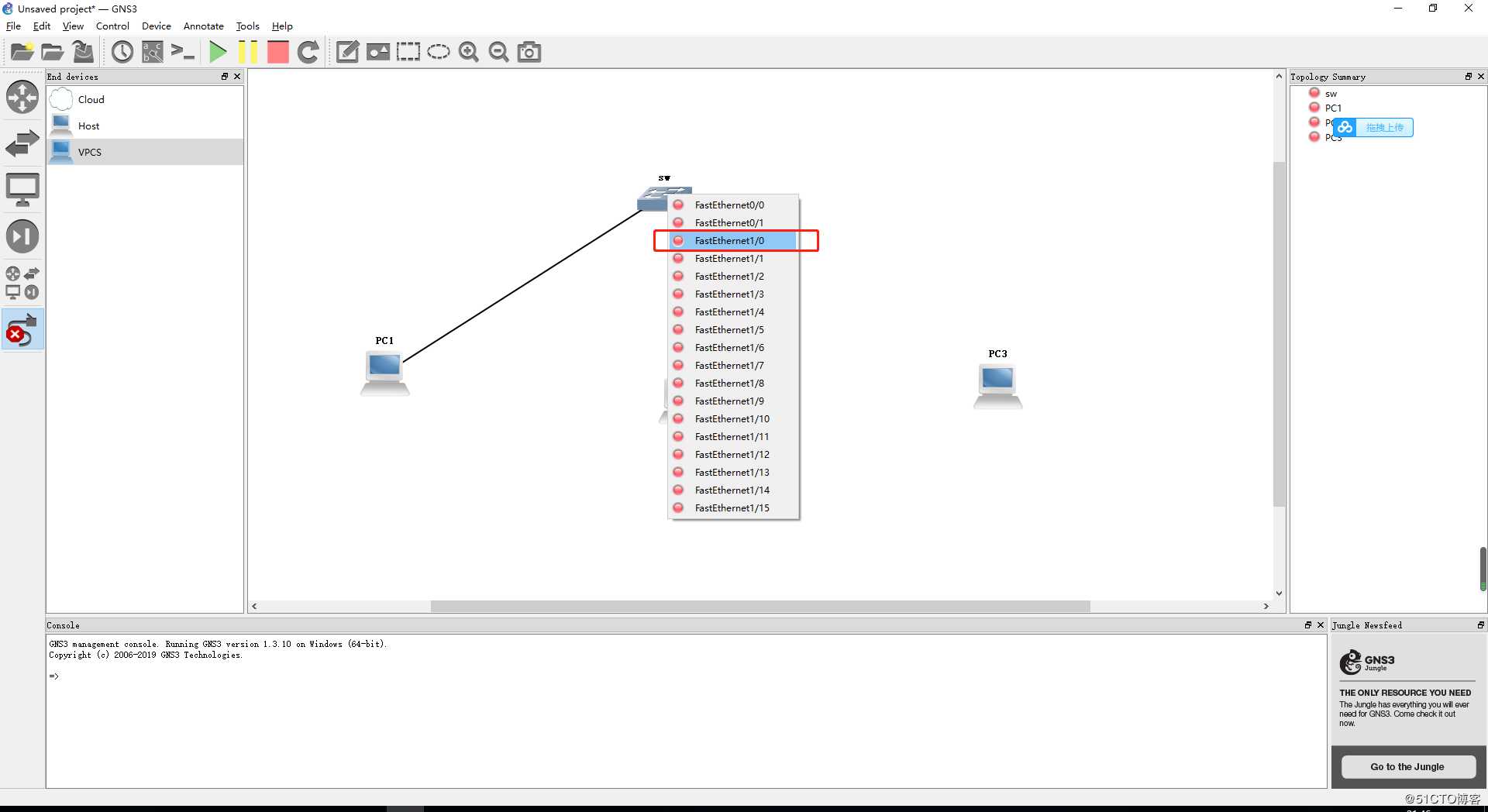Close the End devices panel
This screenshot has width=1488, height=812.
click(x=237, y=76)
